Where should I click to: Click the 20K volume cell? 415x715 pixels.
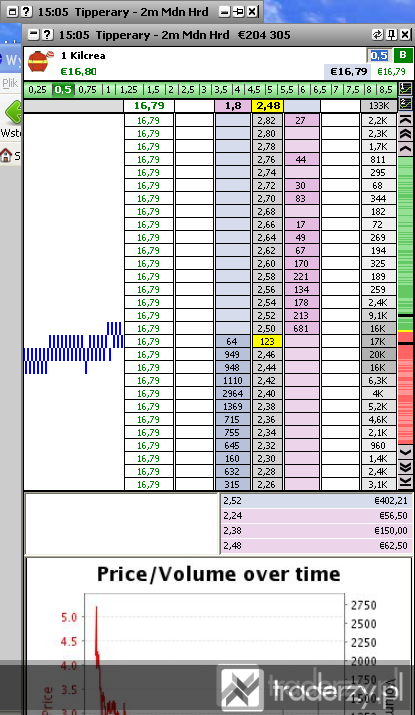point(378,354)
